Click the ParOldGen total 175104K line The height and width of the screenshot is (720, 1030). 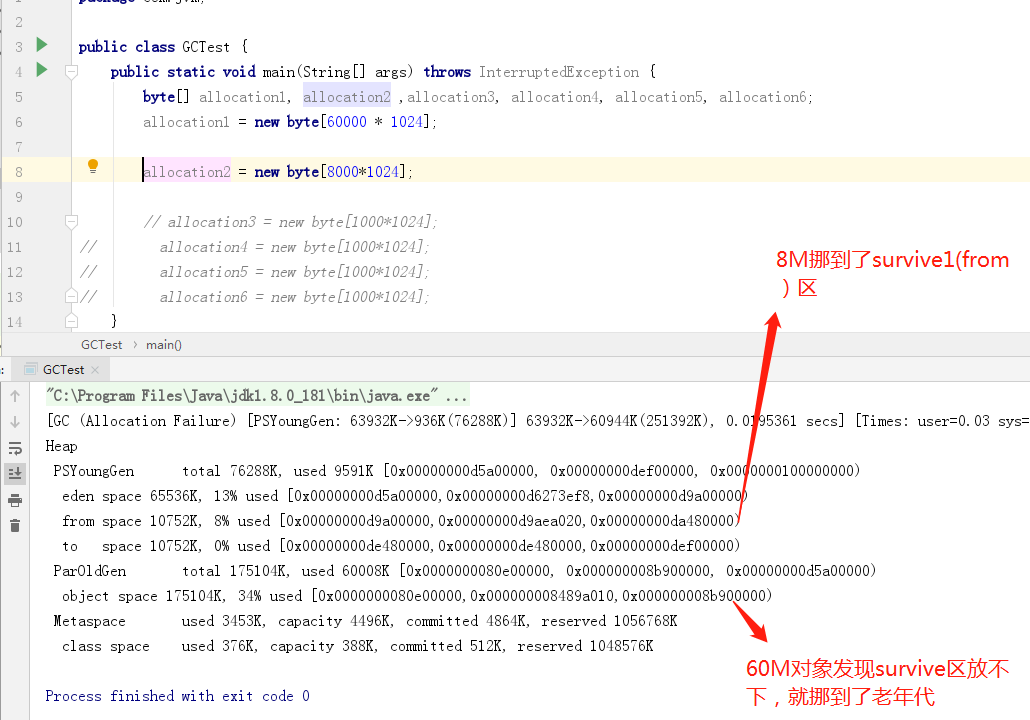point(464,571)
